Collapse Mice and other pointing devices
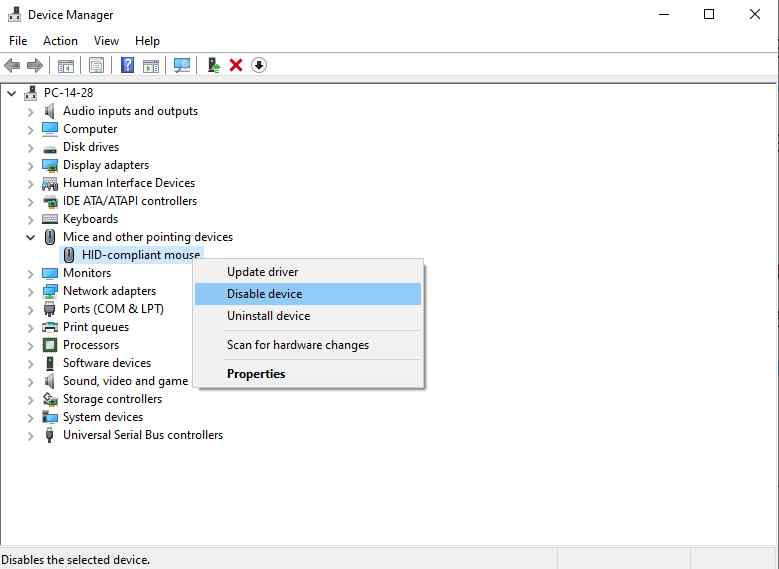This screenshot has height=569, width=779. coord(31,238)
